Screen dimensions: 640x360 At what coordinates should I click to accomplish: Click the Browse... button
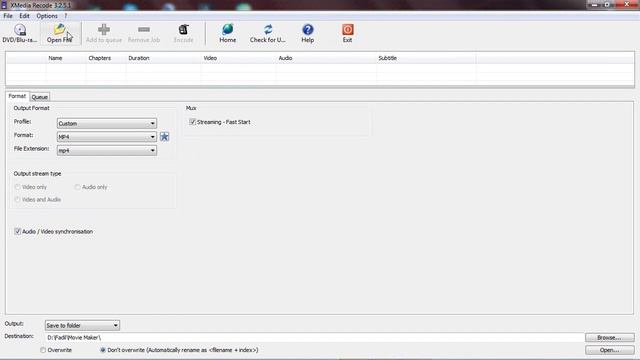(609, 338)
